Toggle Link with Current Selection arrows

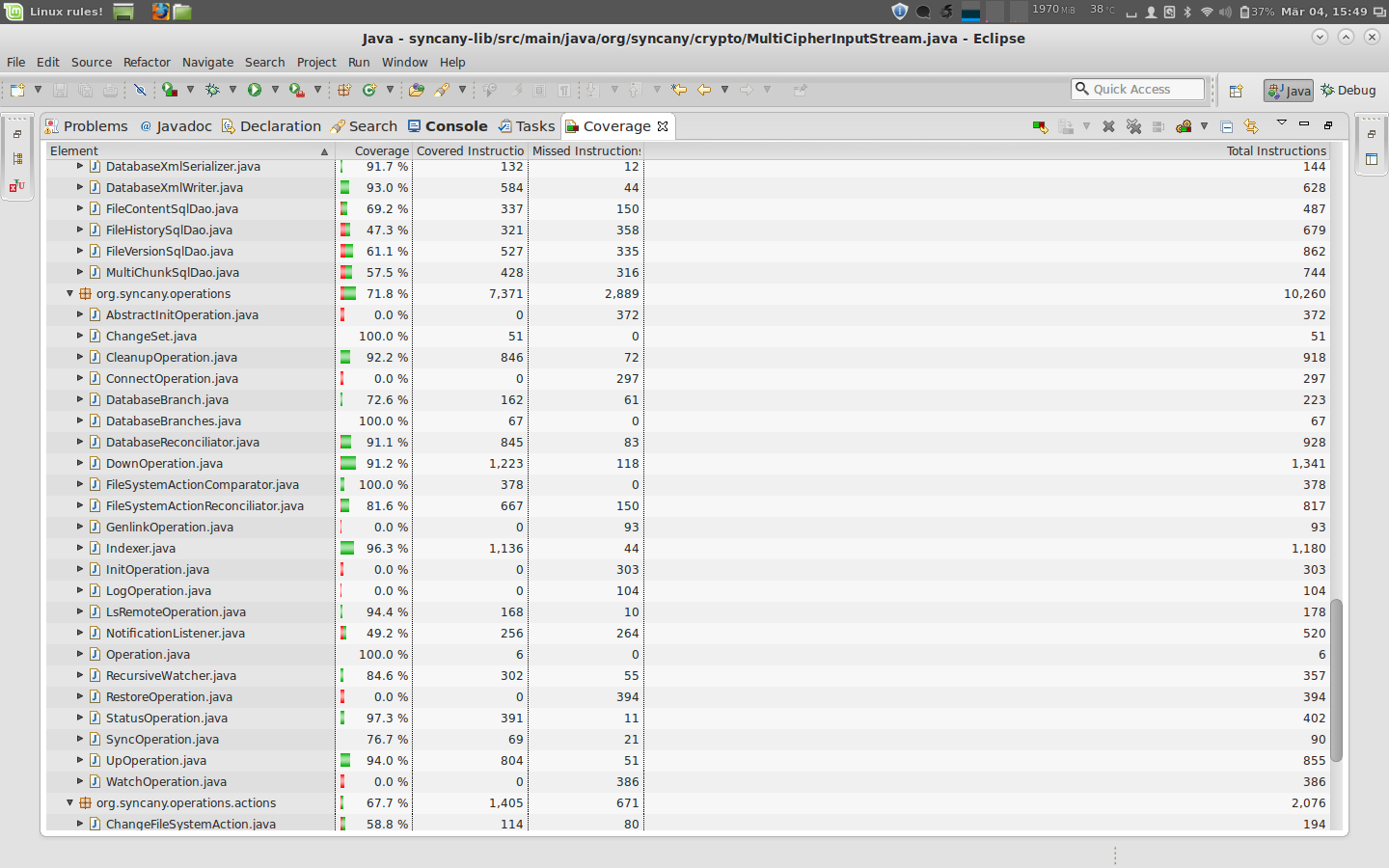click(1251, 126)
